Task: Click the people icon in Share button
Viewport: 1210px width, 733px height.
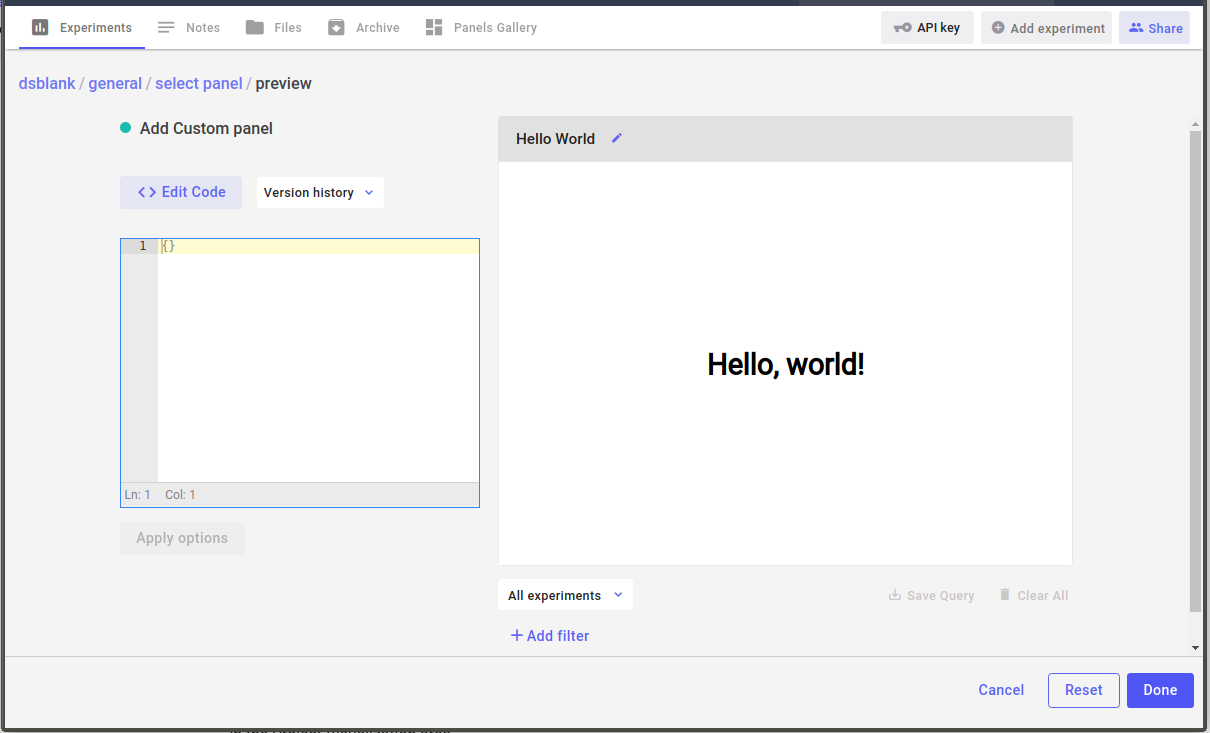Action: point(1136,28)
